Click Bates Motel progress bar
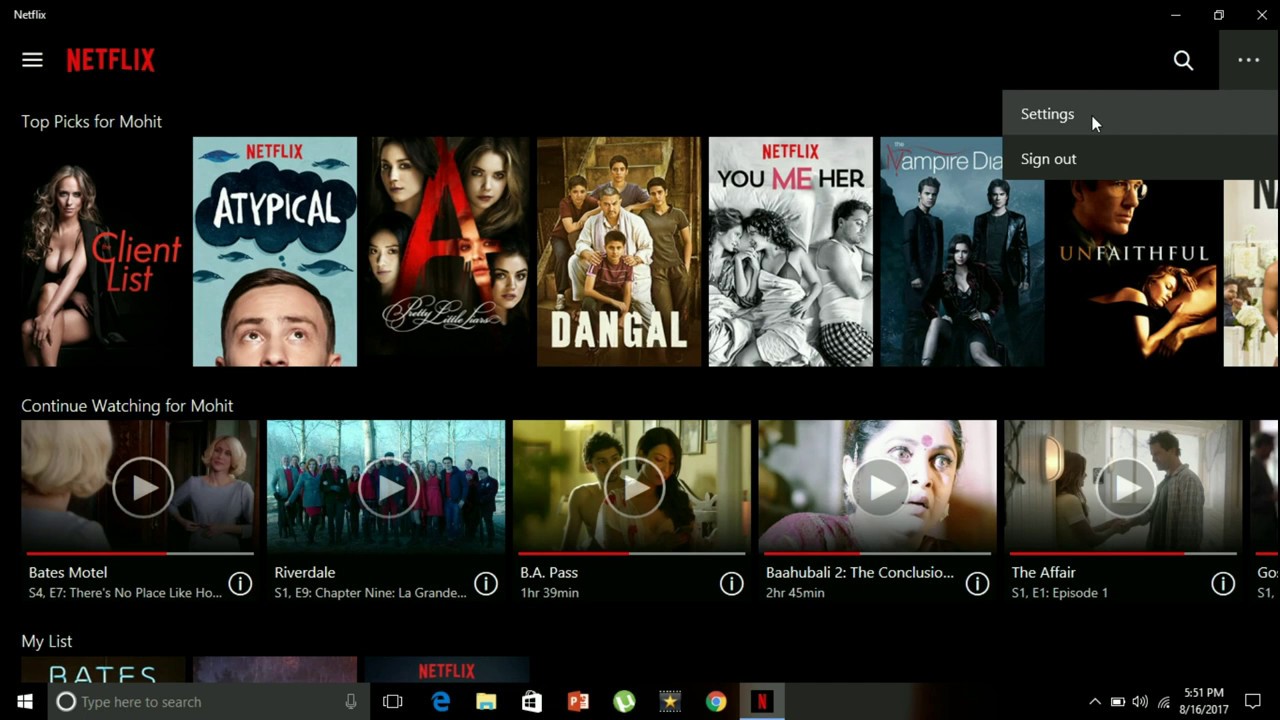 click(x=140, y=553)
